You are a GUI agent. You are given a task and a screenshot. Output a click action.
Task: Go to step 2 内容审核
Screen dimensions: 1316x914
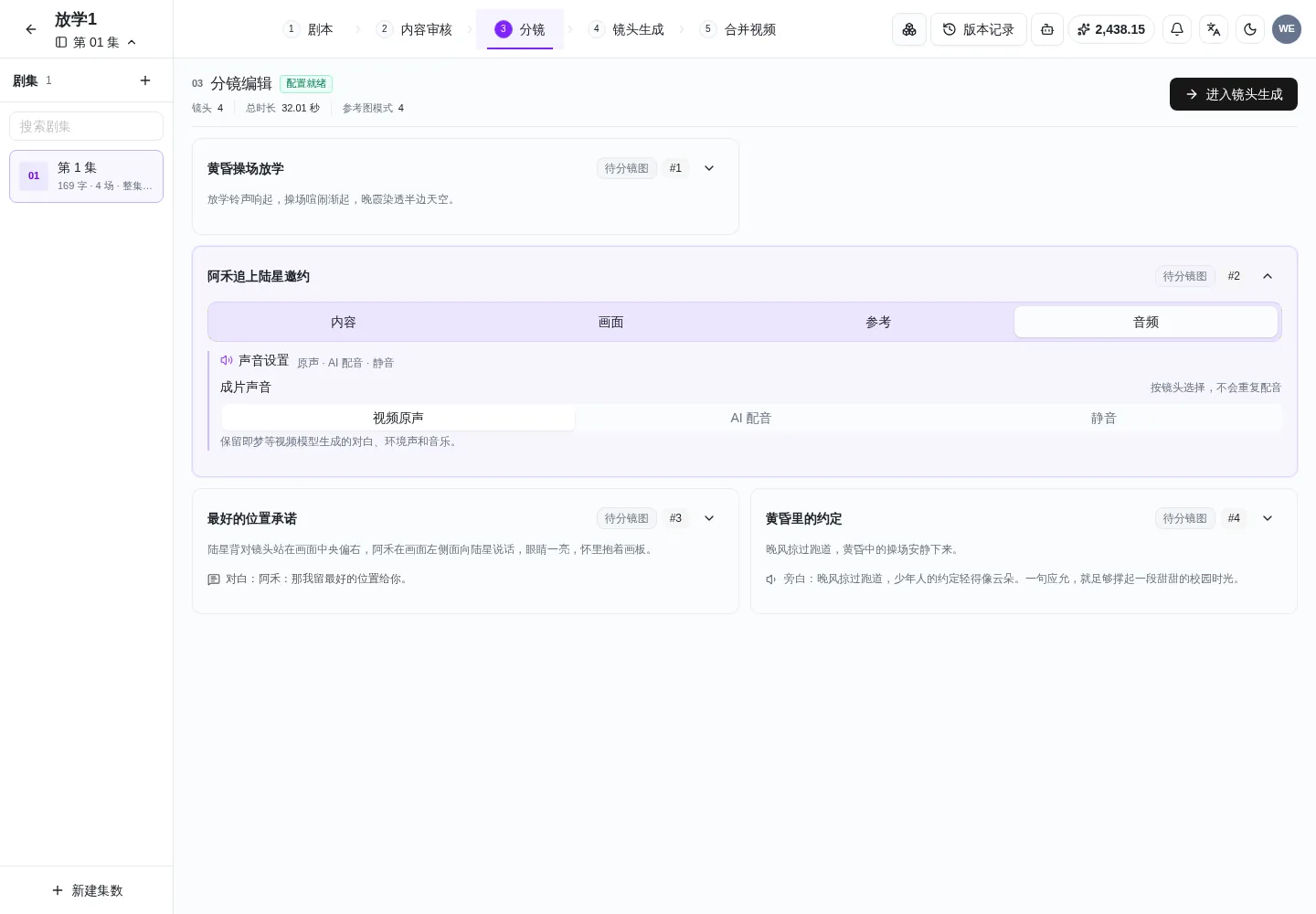coord(414,29)
